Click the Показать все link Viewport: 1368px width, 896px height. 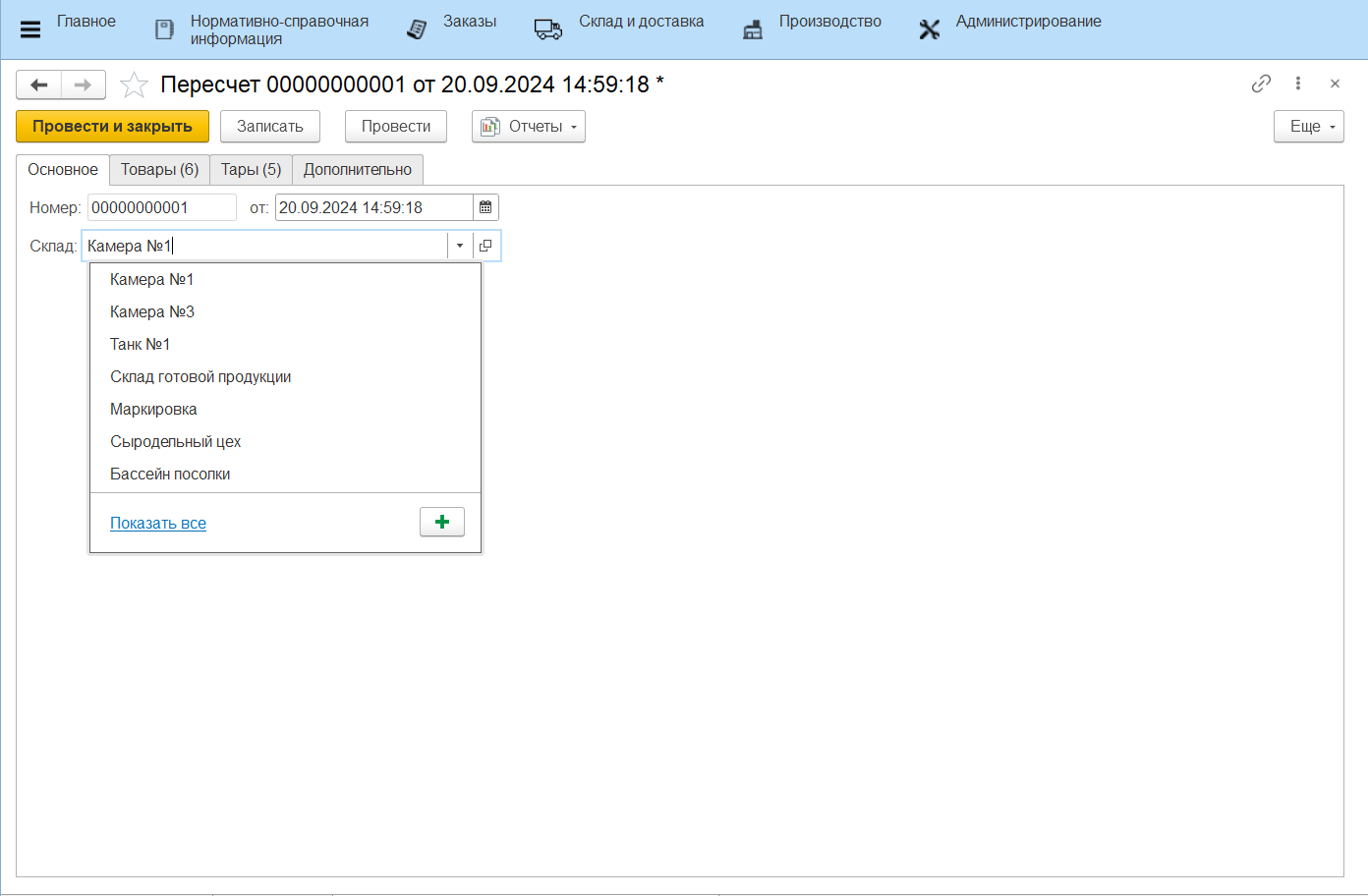(158, 524)
